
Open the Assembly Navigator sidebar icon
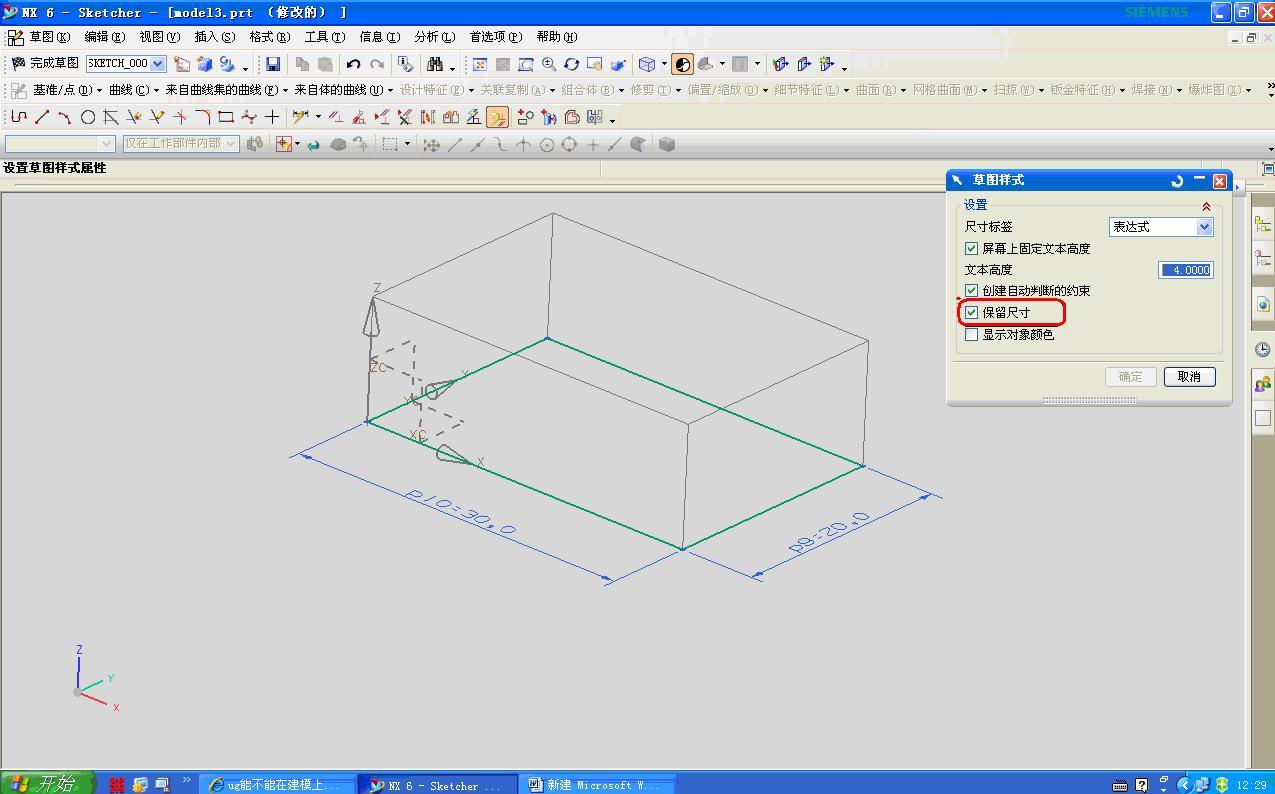tap(1263, 225)
